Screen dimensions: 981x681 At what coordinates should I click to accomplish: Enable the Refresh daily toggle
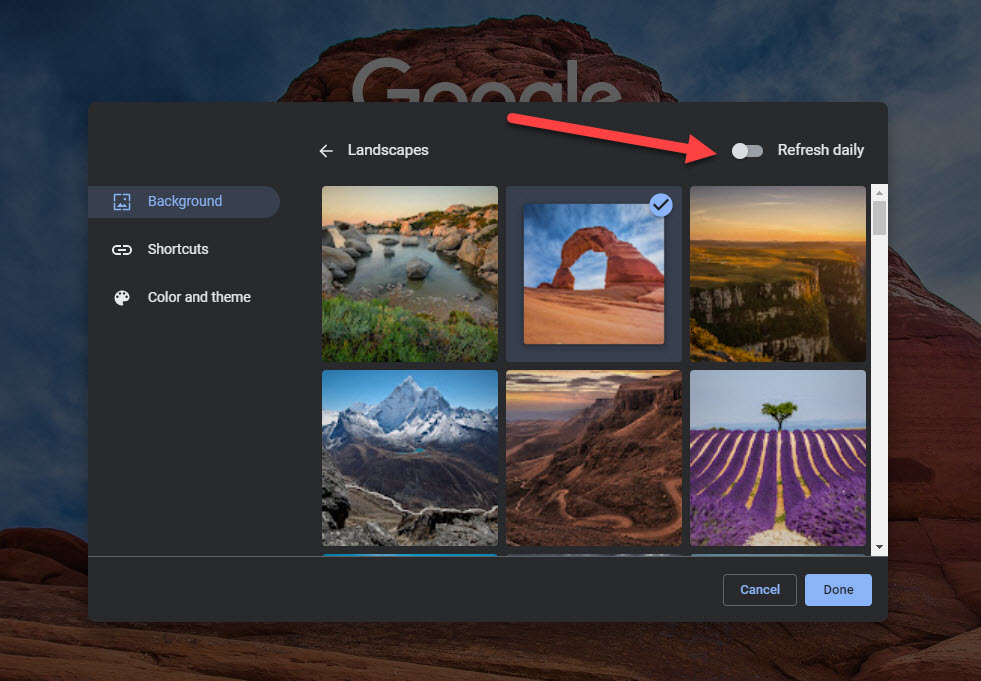point(747,150)
